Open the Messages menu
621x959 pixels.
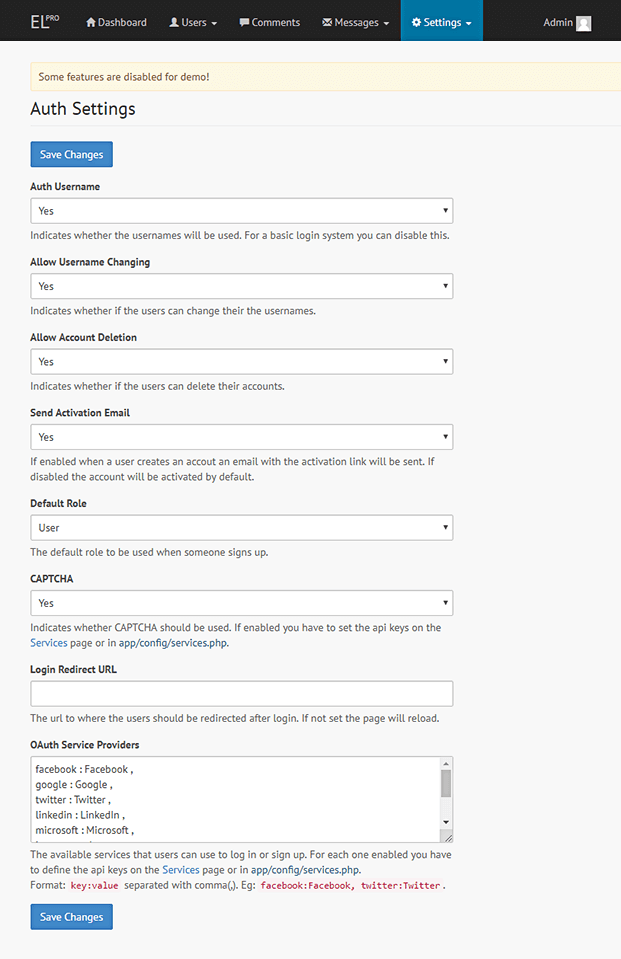coord(355,21)
